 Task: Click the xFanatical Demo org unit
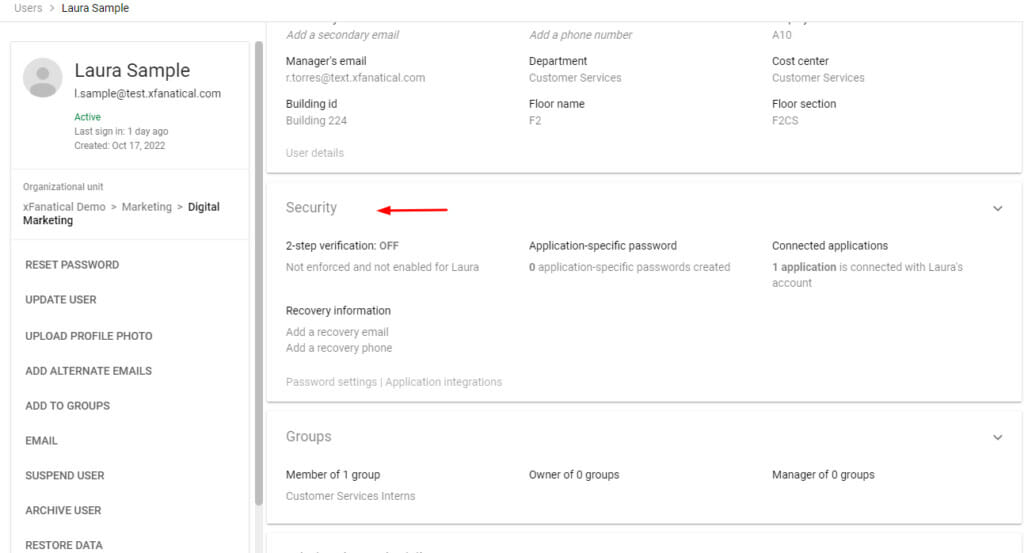click(x=64, y=206)
